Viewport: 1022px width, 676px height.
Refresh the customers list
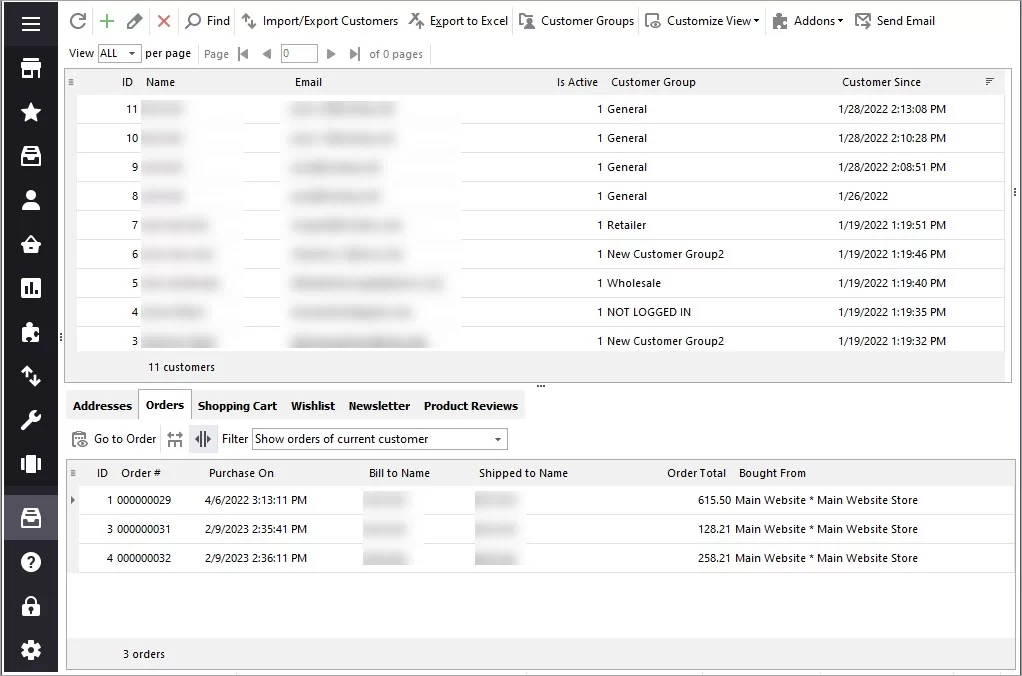(x=78, y=21)
